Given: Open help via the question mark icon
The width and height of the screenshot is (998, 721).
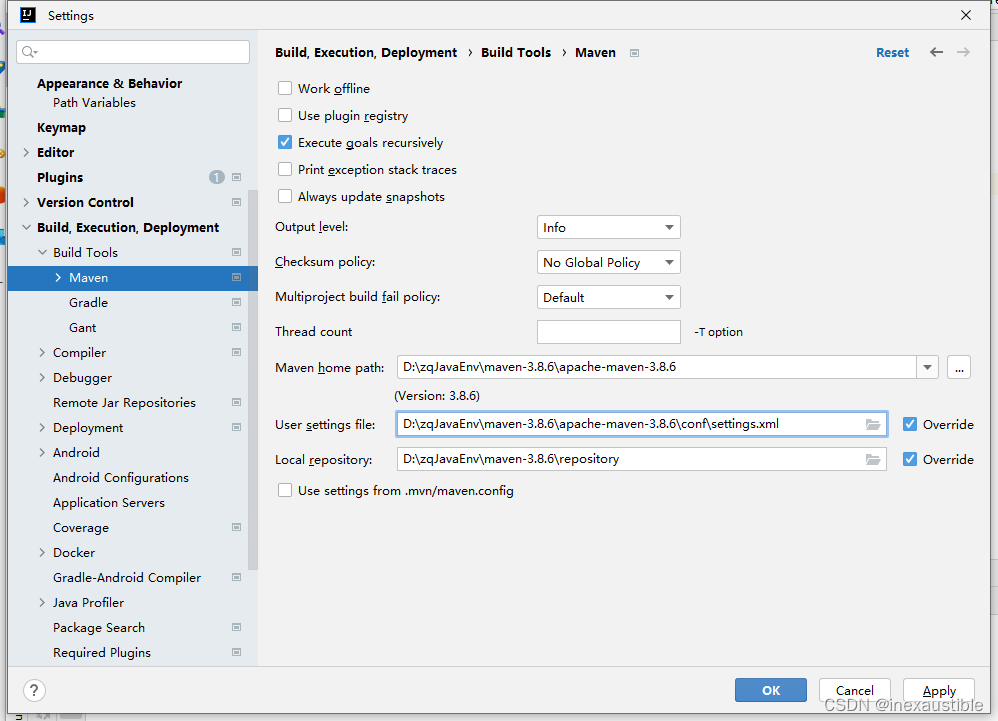Looking at the screenshot, I should click(x=34, y=690).
